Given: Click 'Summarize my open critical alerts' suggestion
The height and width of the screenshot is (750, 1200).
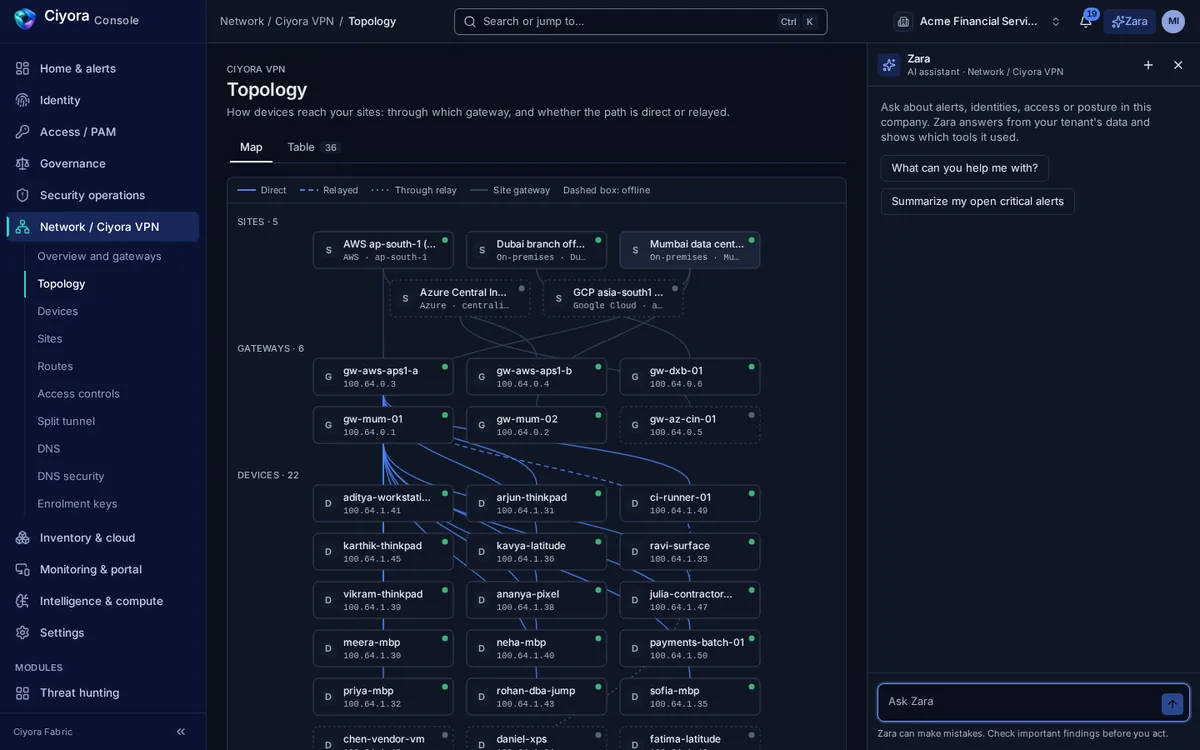Looking at the screenshot, I should tap(978, 201).
